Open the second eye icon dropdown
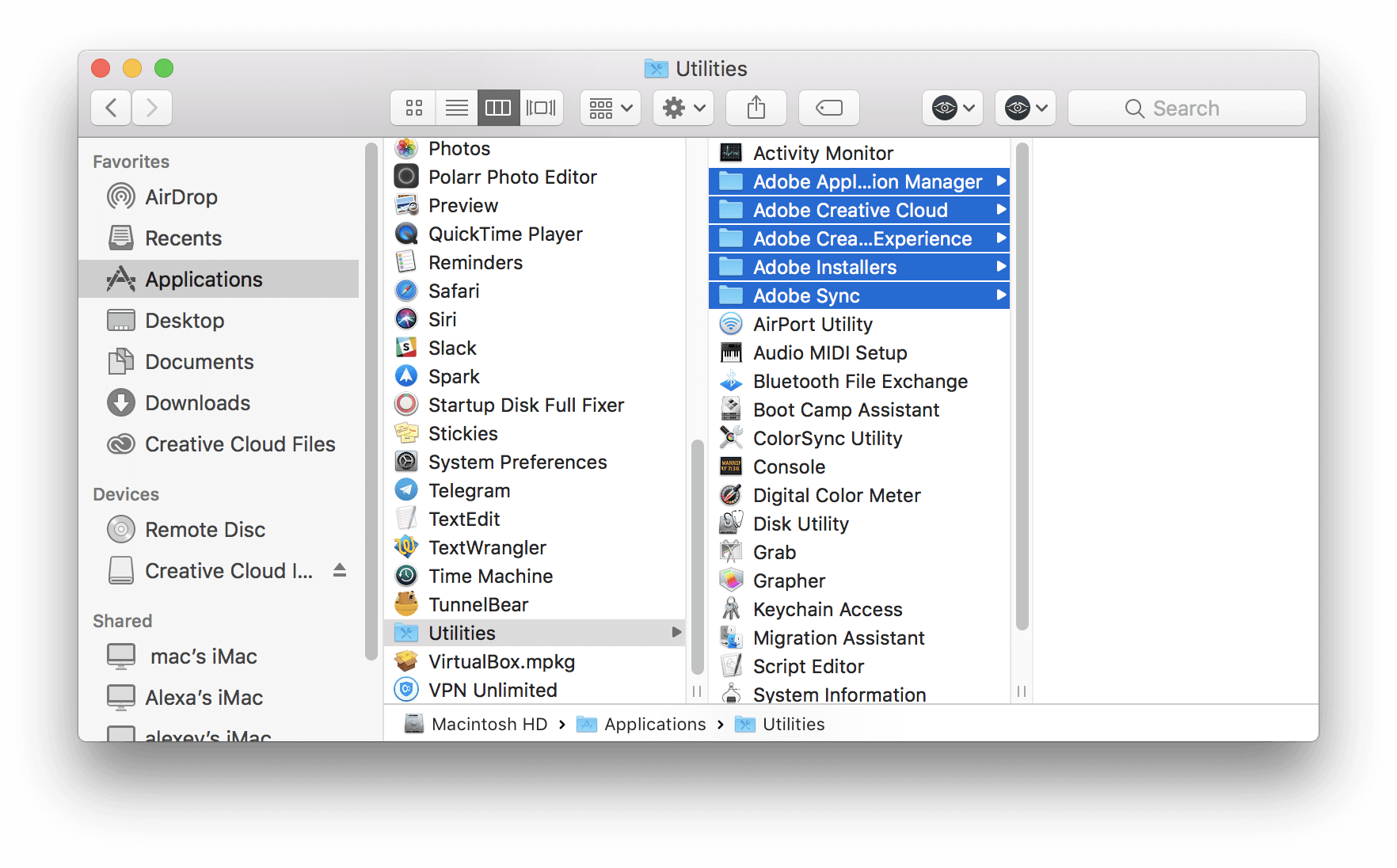 tap(1026, 108)
